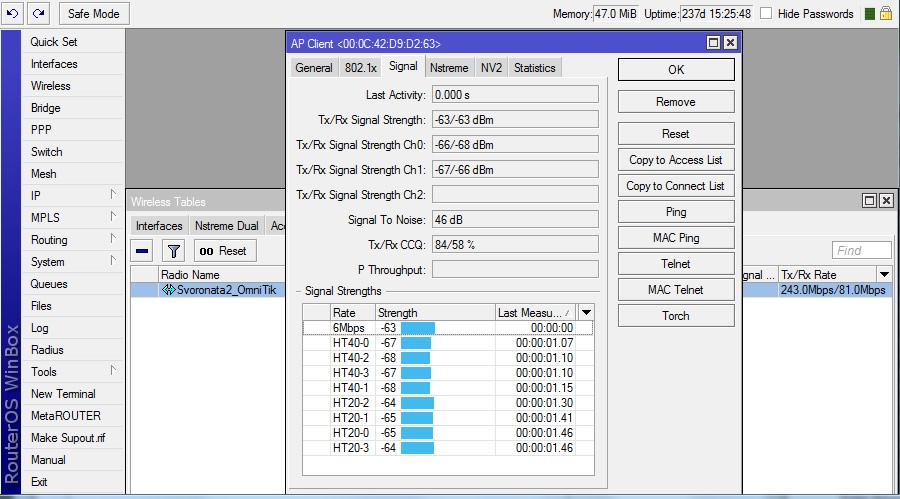Click Reset counters in Wireless Tables
900x499 pixels.
tap(223, 251)
